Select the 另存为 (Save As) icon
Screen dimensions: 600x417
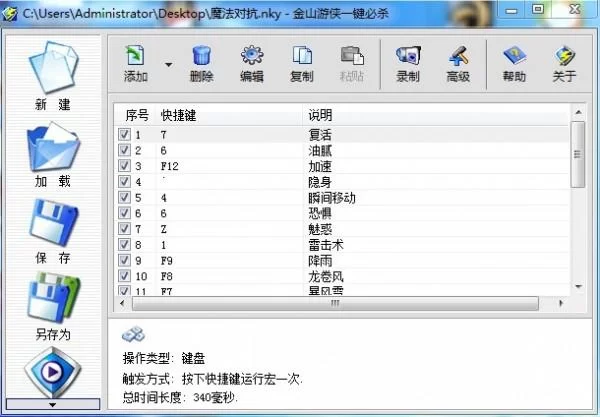(54, 297)
